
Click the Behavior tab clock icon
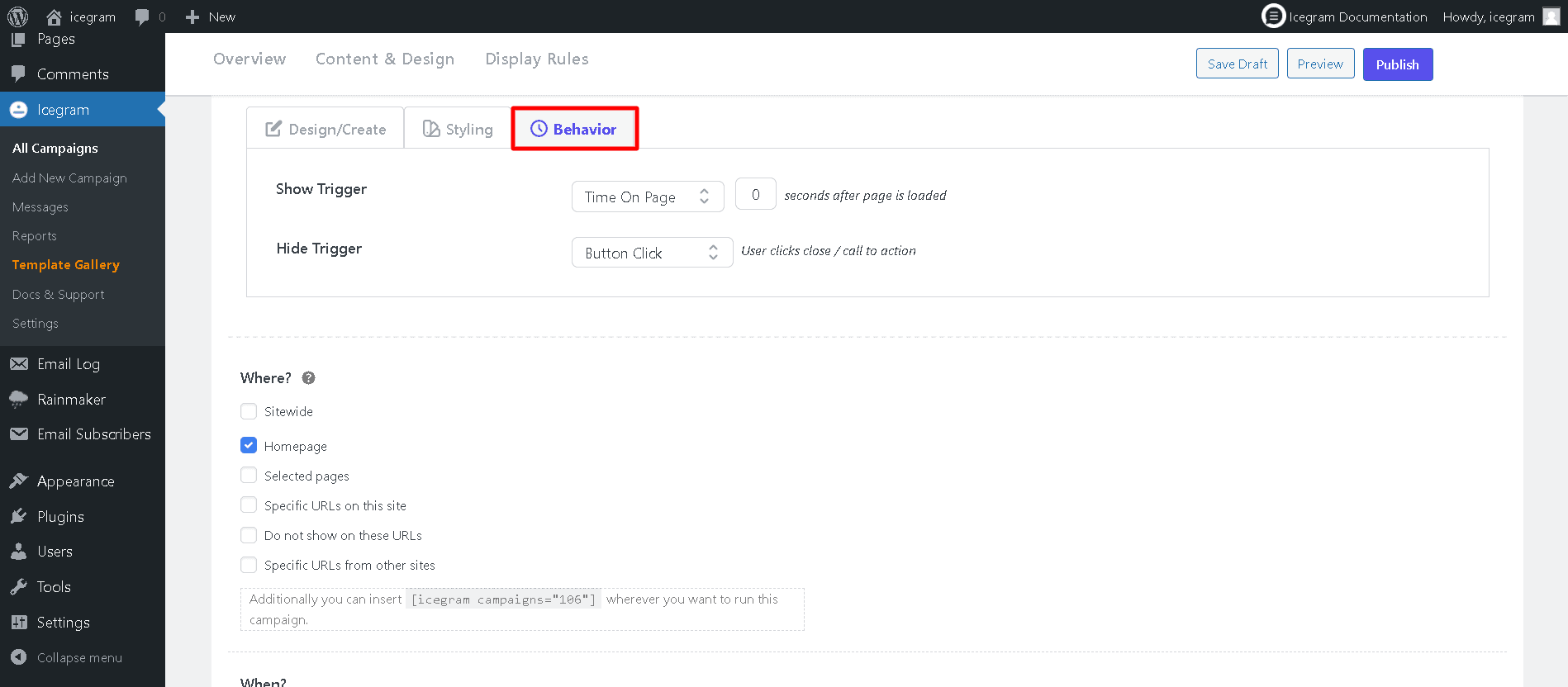[x=539, y=128]
